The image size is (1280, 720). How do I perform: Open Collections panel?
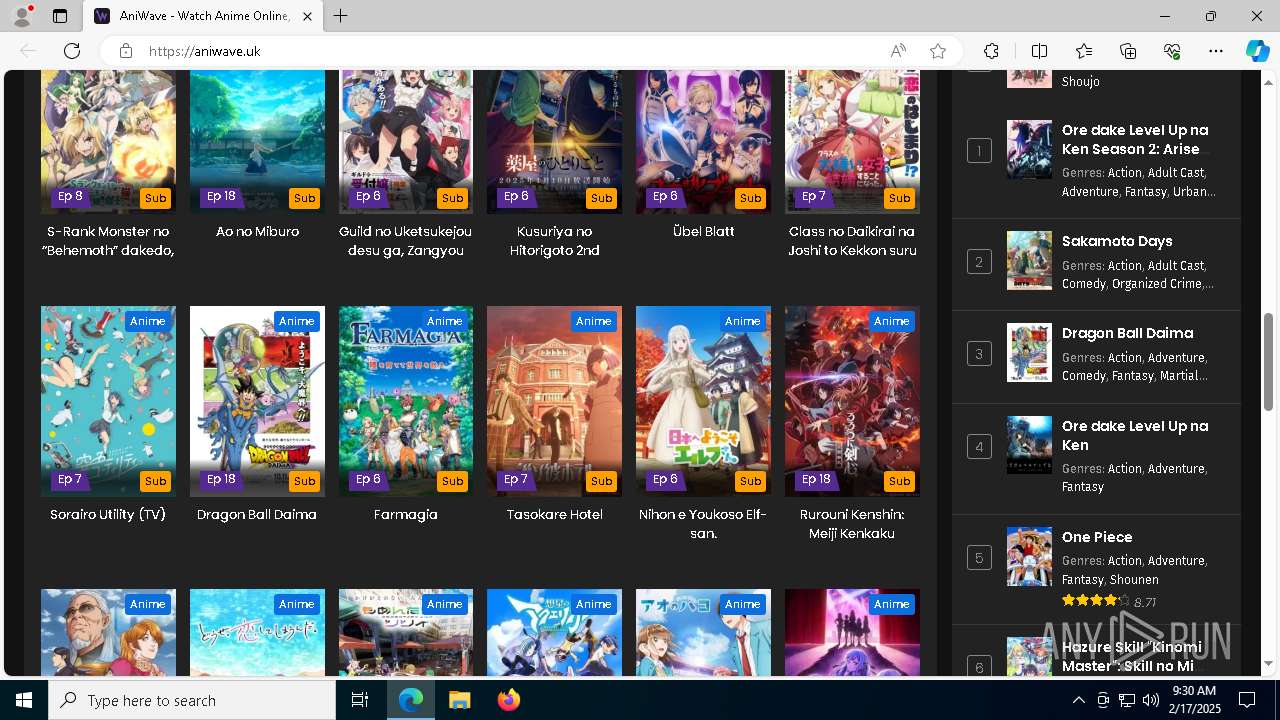point(1128,51)
